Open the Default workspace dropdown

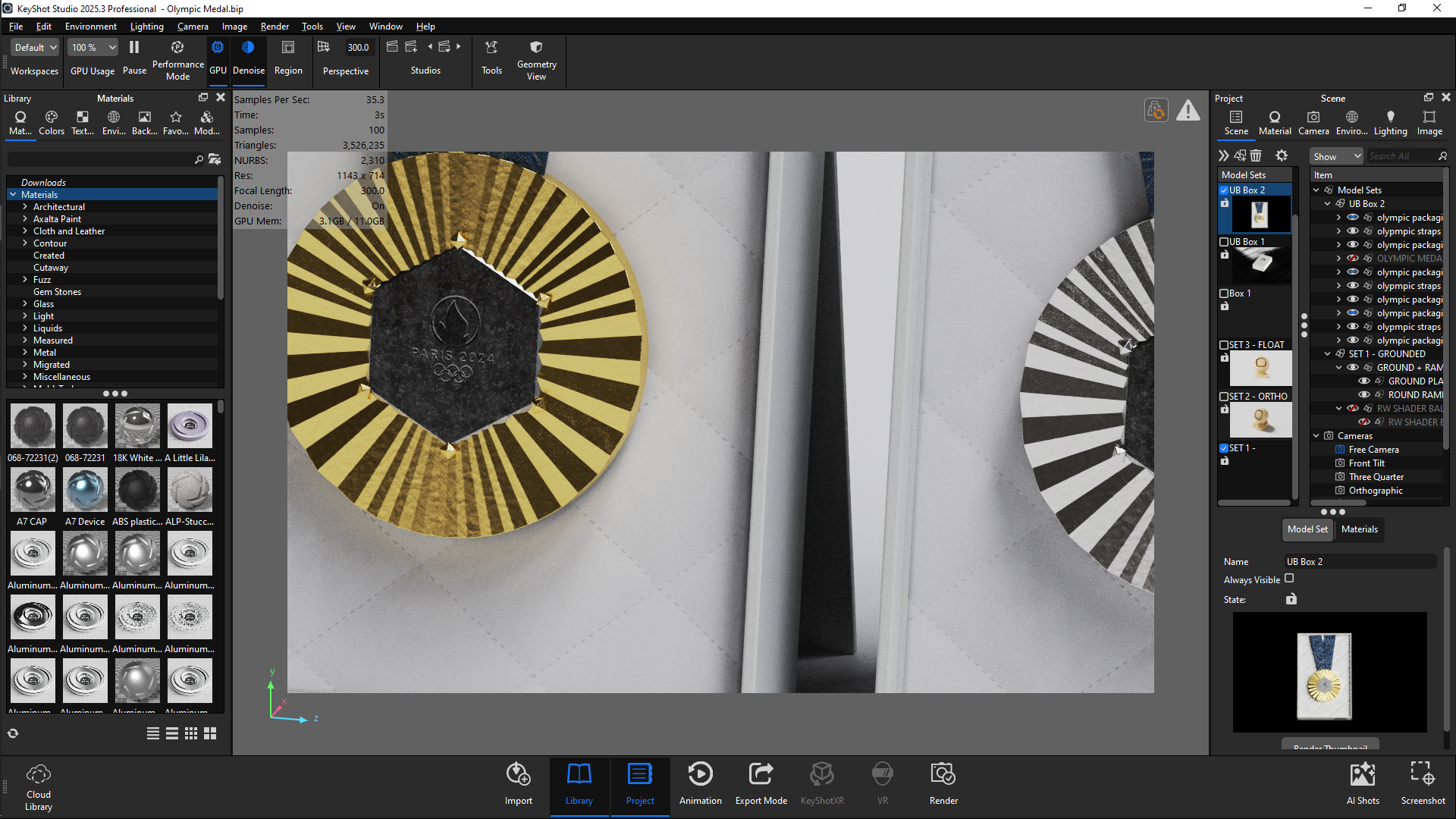point(36,47)
